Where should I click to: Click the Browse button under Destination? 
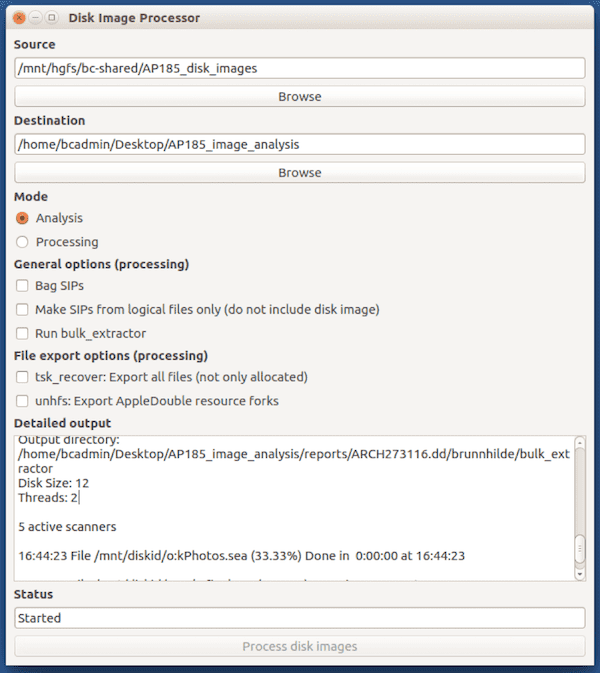point(300,173)
